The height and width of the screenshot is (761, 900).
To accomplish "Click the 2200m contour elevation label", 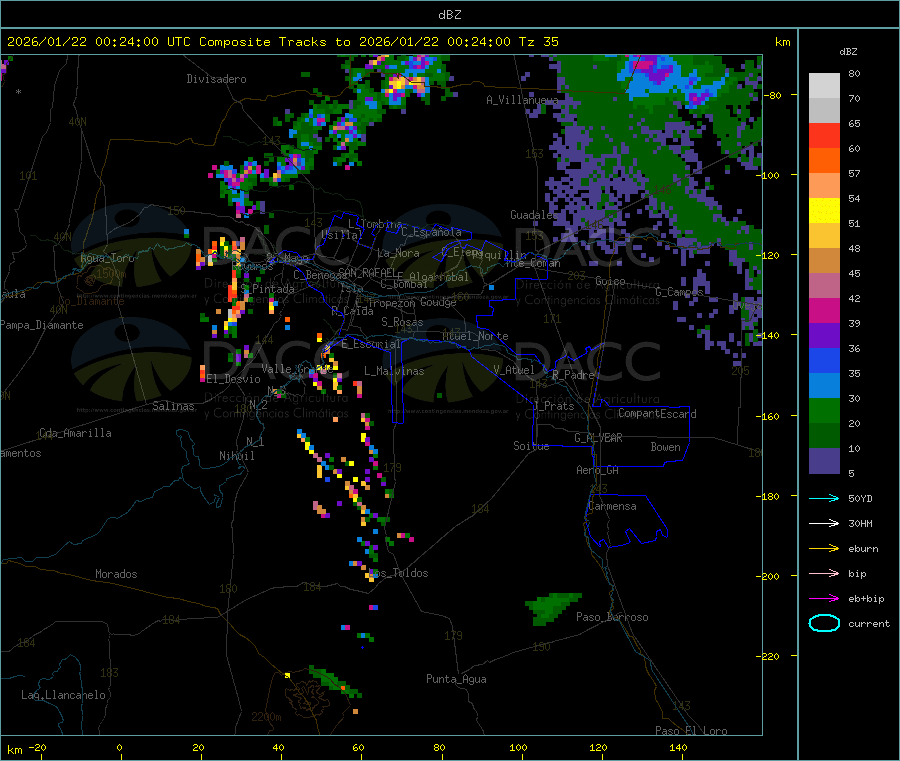I will click(266, 717).
